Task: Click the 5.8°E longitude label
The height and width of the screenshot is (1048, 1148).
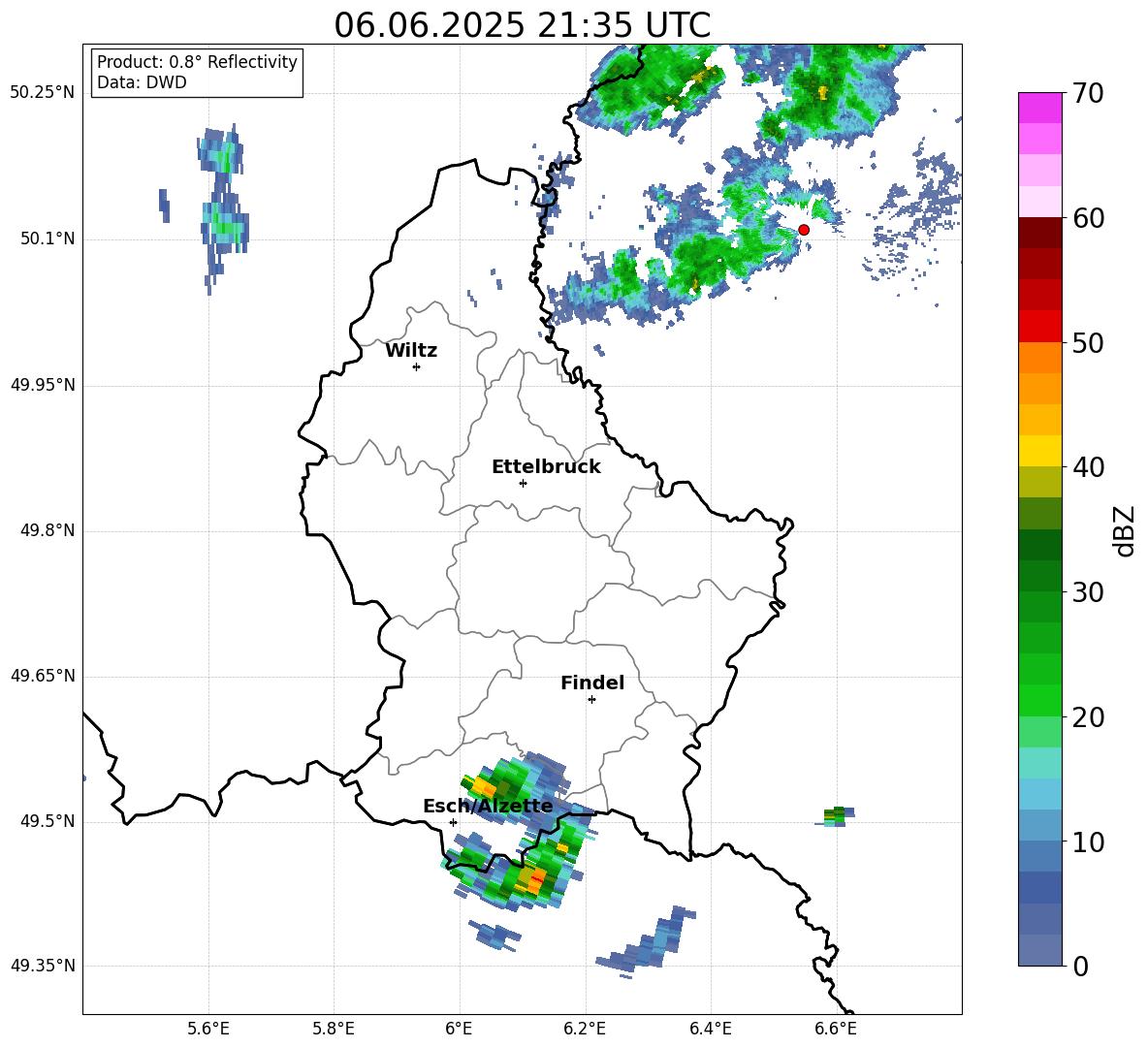Action: coord(334,1029)
